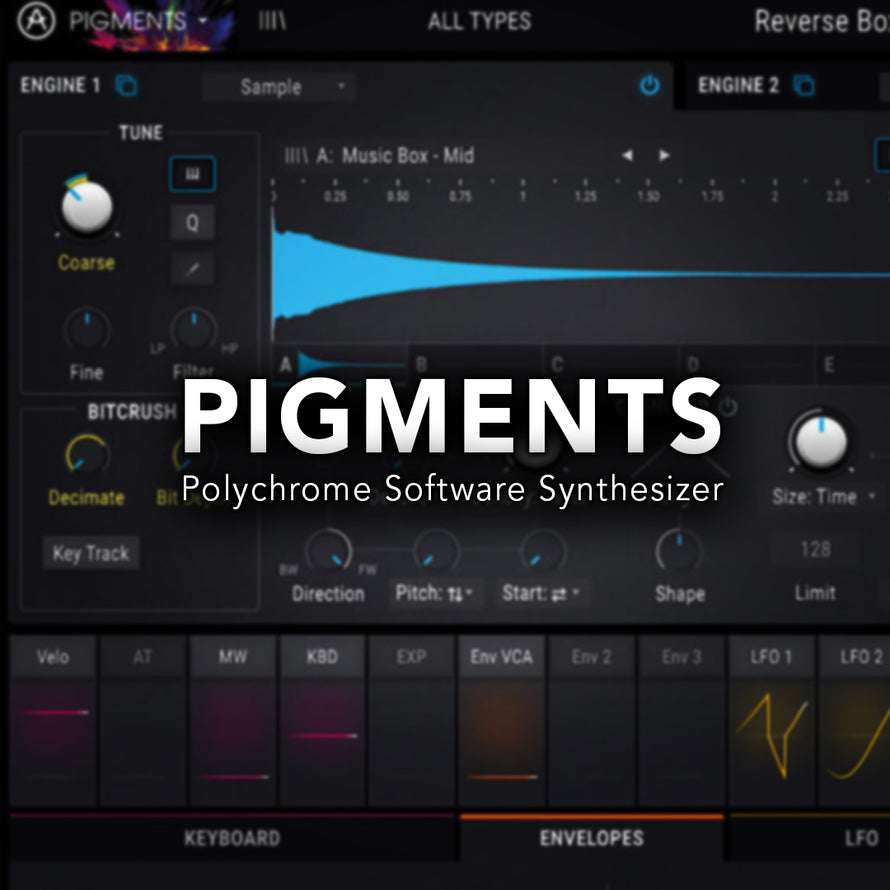The image size is (890, 890).
Task: Toggle the Q quantize button
Action: [192, 222]
